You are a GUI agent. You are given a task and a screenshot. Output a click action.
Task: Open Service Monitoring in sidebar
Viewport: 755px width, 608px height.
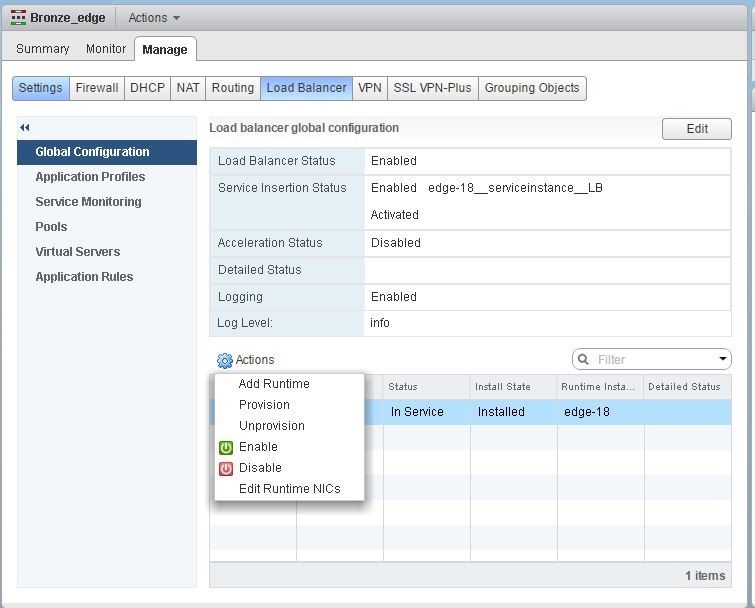click(x=89, y=202)
